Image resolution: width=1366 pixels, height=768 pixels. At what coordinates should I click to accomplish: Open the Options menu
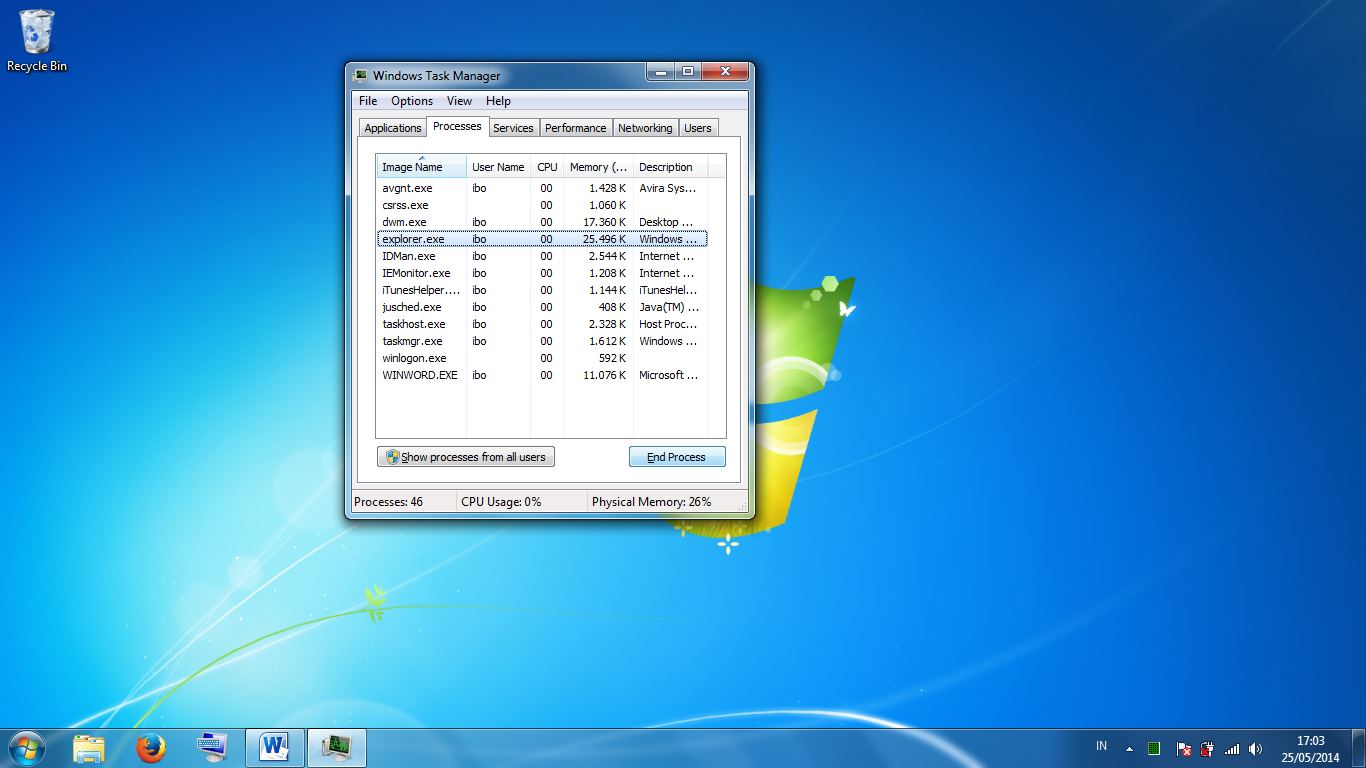tap(411, 100)
